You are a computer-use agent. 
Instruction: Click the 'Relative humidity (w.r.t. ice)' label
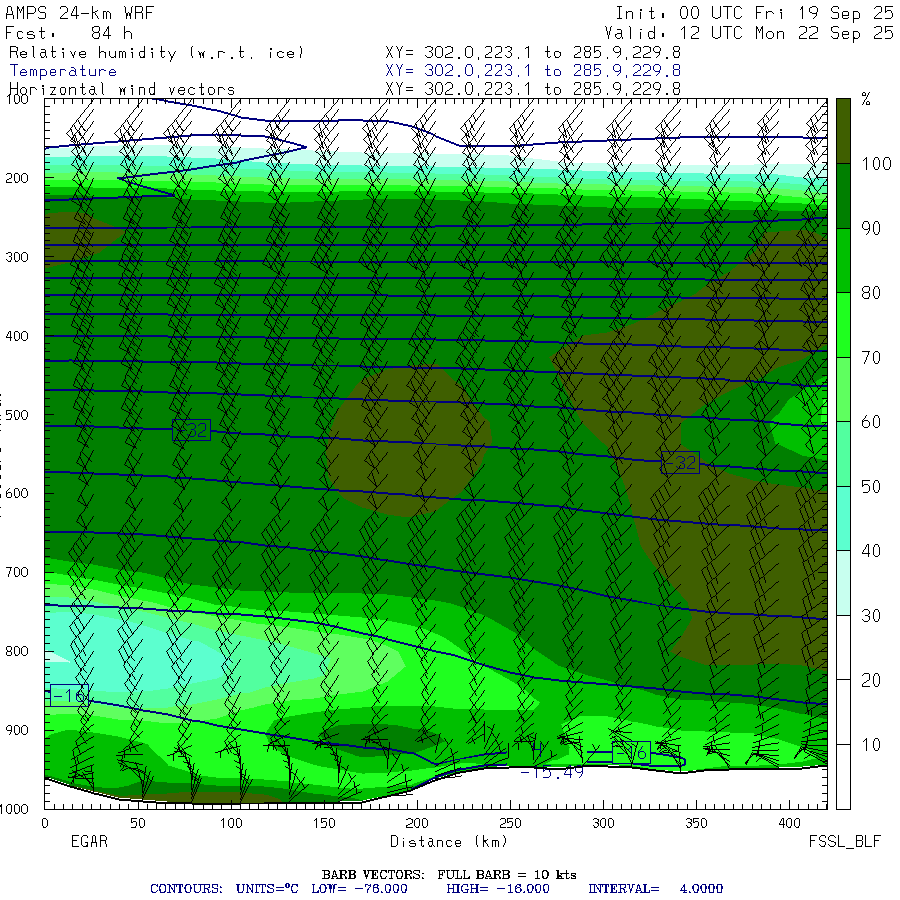pyautogui.click(x=156, y=53)
